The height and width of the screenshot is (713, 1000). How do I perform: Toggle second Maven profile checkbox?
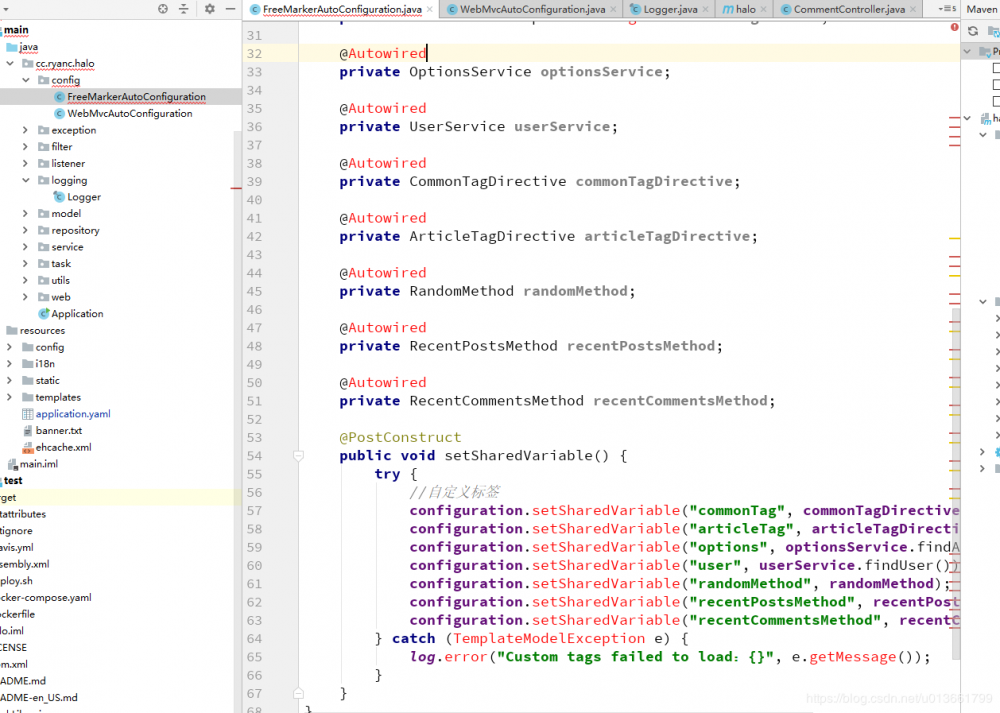(996, 84)
